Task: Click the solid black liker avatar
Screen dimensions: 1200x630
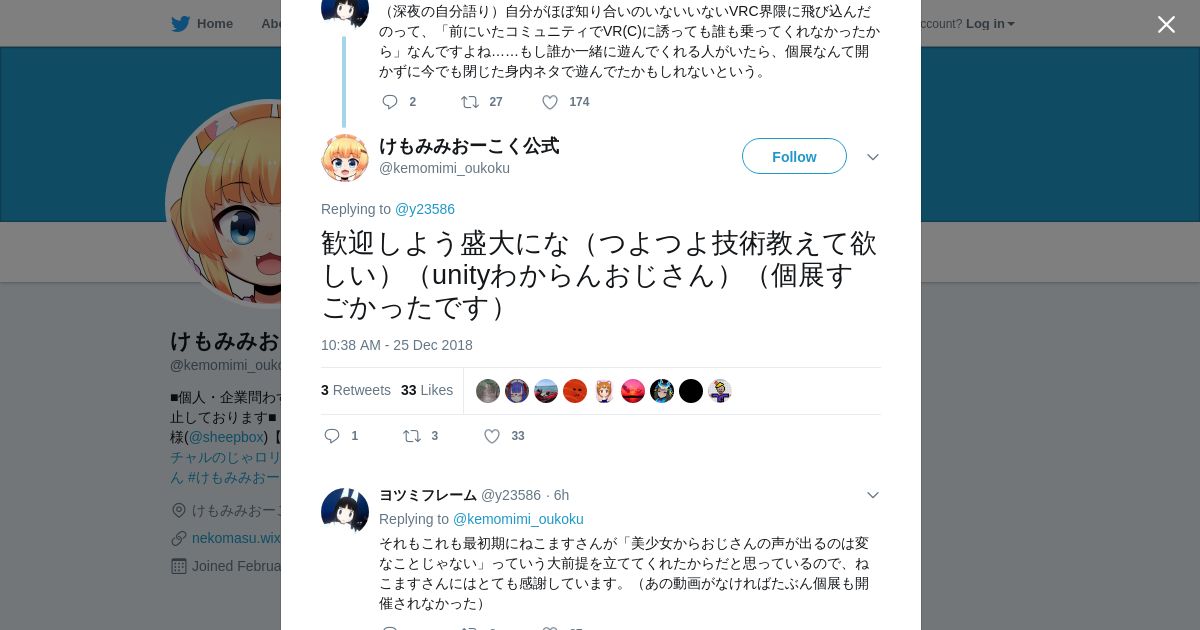Action: 691,391
